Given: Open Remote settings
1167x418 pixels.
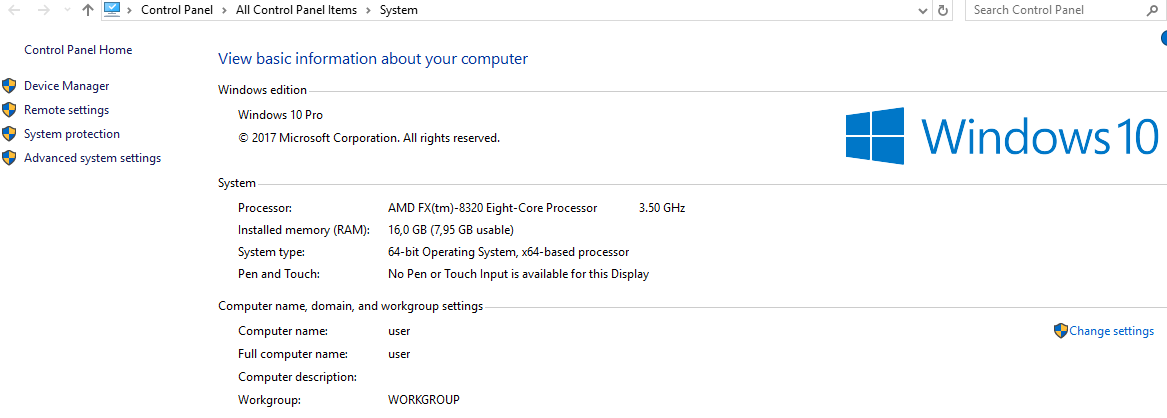Looking at the screenshot, I should (66, 110).
